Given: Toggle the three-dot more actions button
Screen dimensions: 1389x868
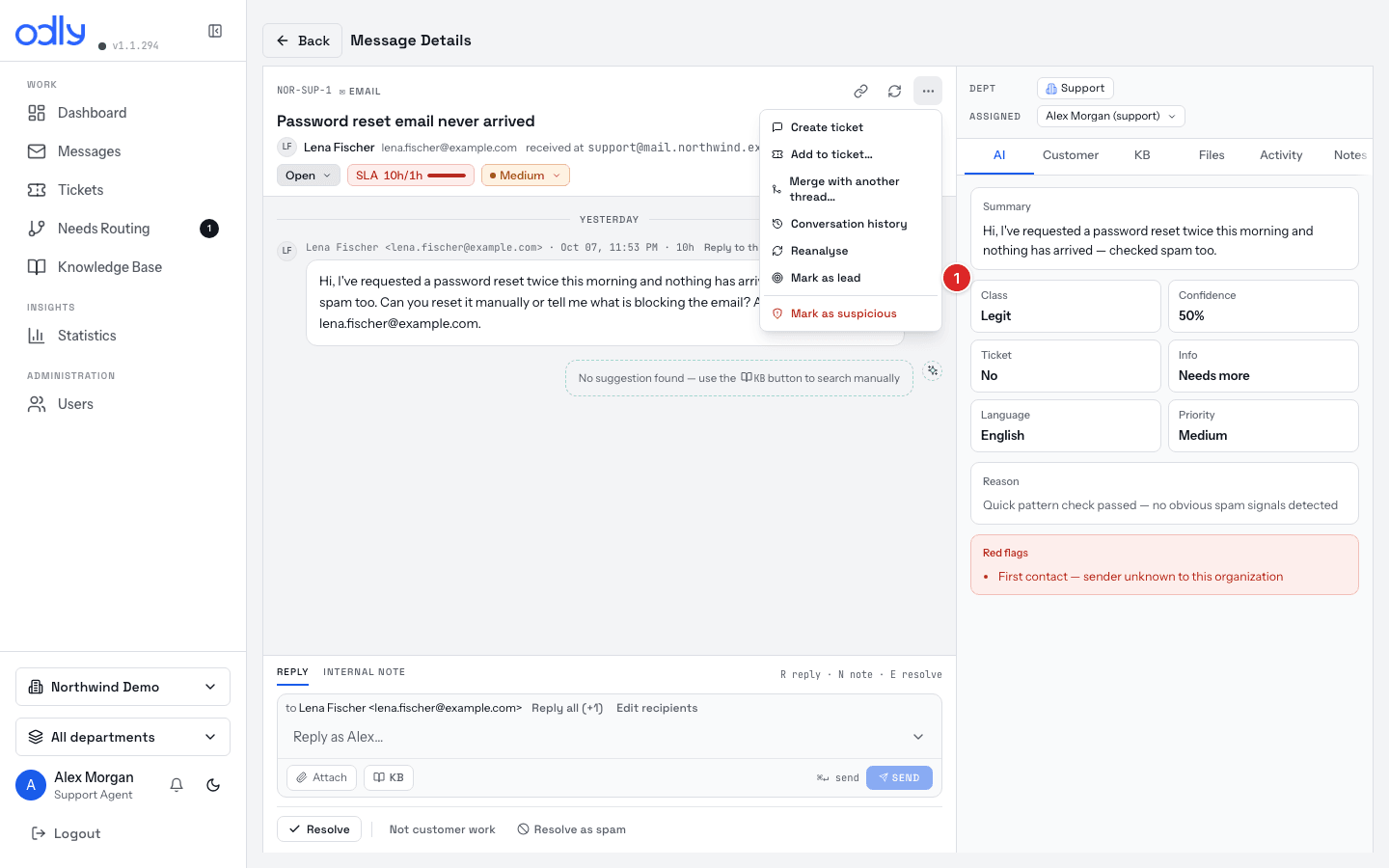Looking at the screenshot, I should click(928, 91).
